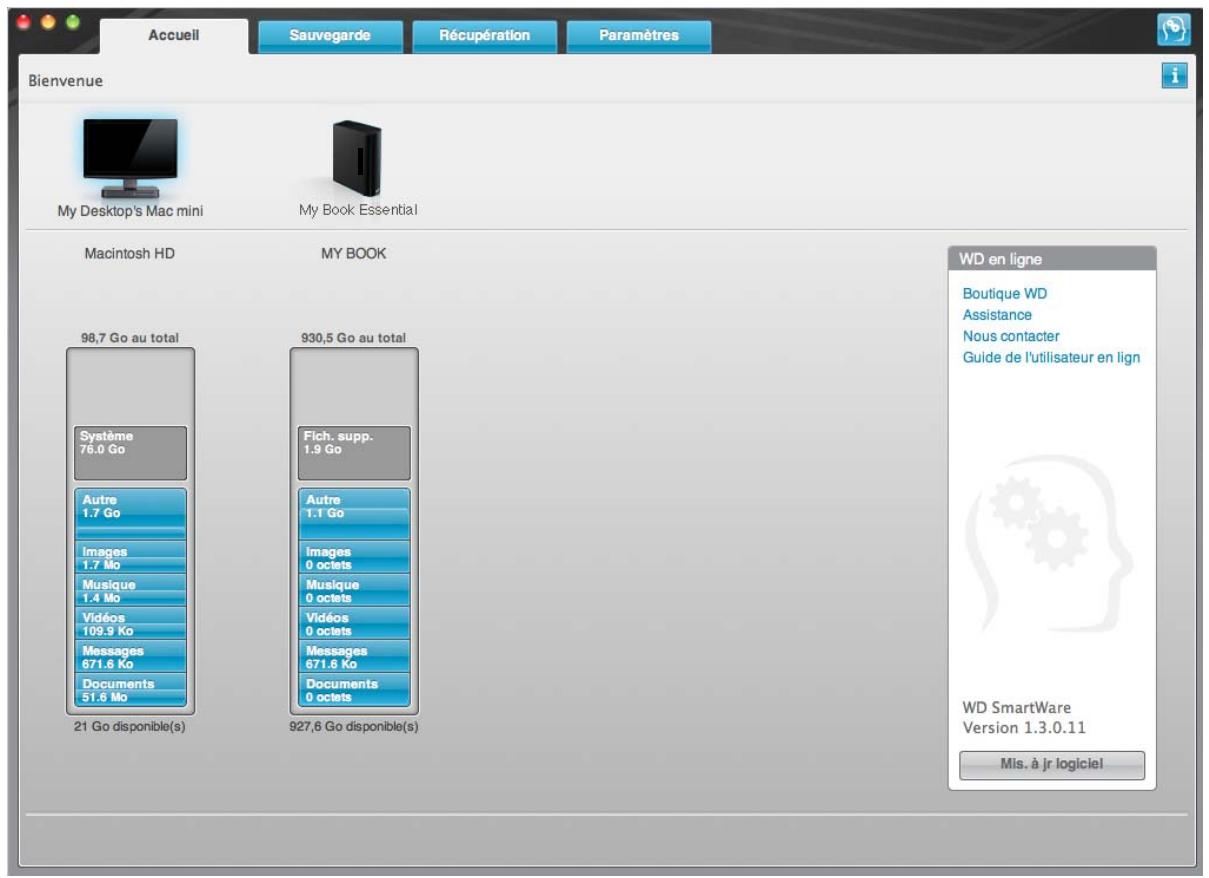Open the Assistance link
This screenshot has width=1209, height=878.
pos(997,315)
